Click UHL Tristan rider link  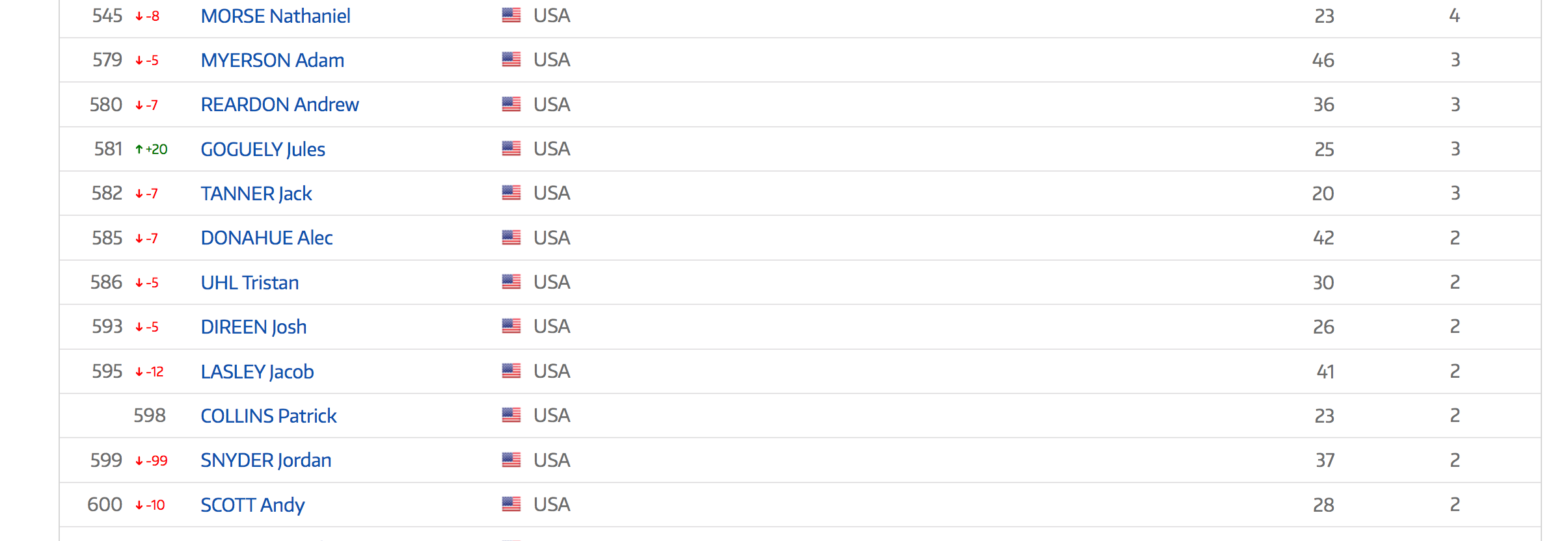click(x=250, y=282)
